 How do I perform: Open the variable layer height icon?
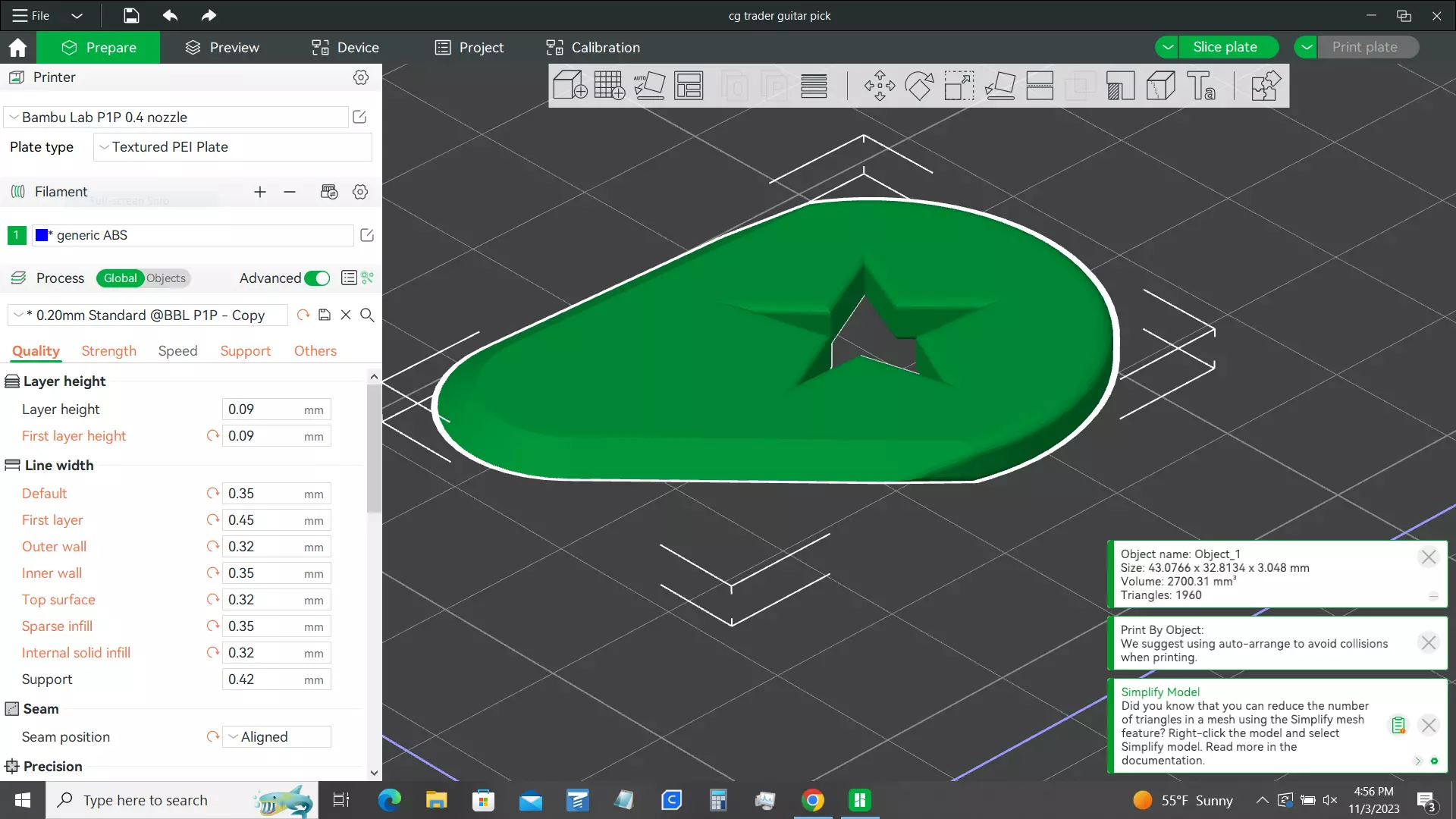814,86
